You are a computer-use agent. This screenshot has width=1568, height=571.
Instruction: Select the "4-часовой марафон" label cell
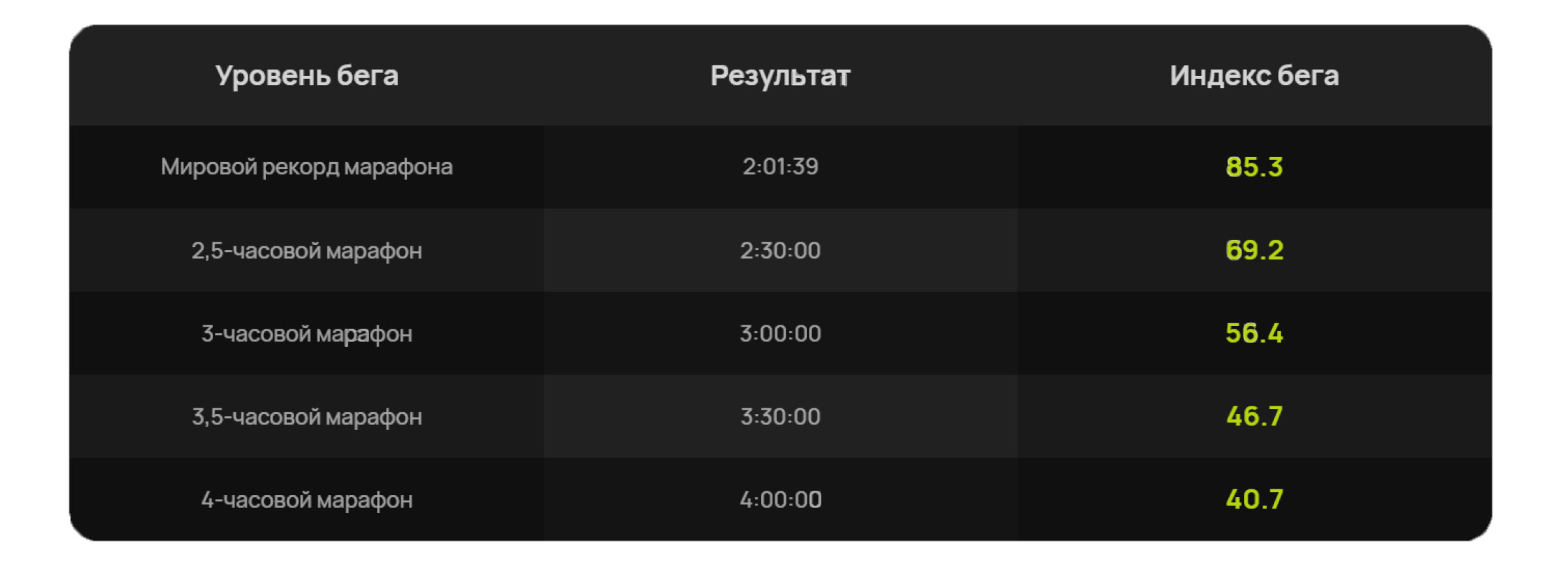(x=306, y=500)
